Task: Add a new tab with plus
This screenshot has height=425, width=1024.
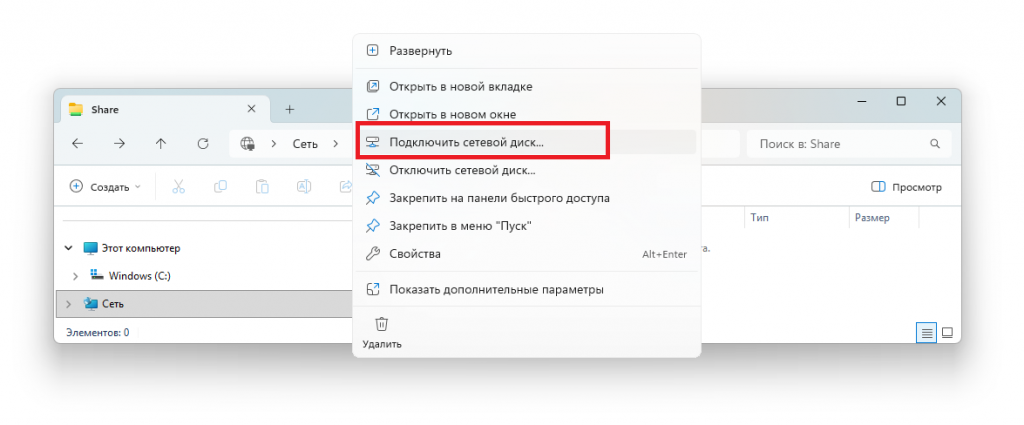Action: [290, 109]
